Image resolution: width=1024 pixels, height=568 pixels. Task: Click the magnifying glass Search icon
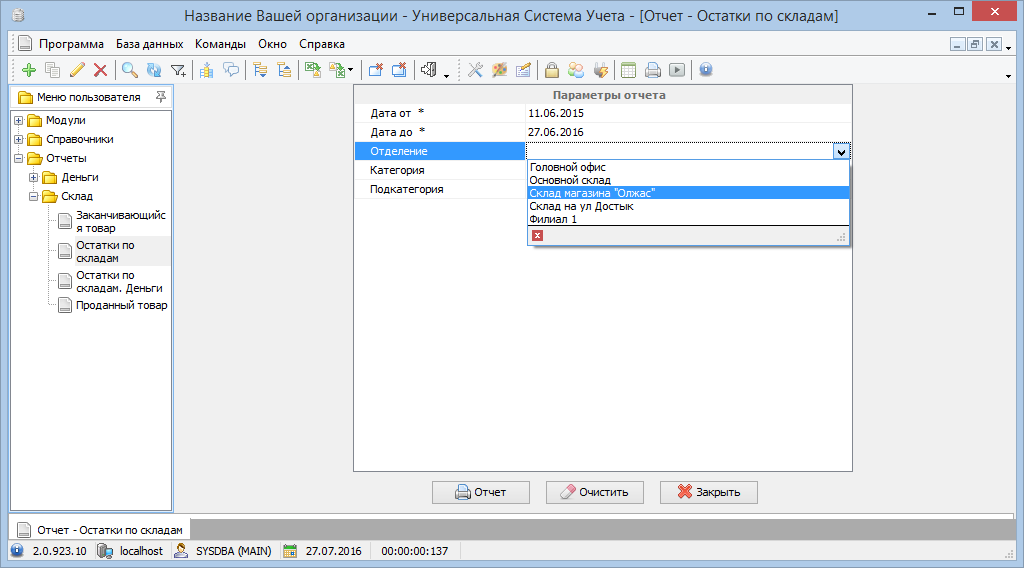[129, 70]
